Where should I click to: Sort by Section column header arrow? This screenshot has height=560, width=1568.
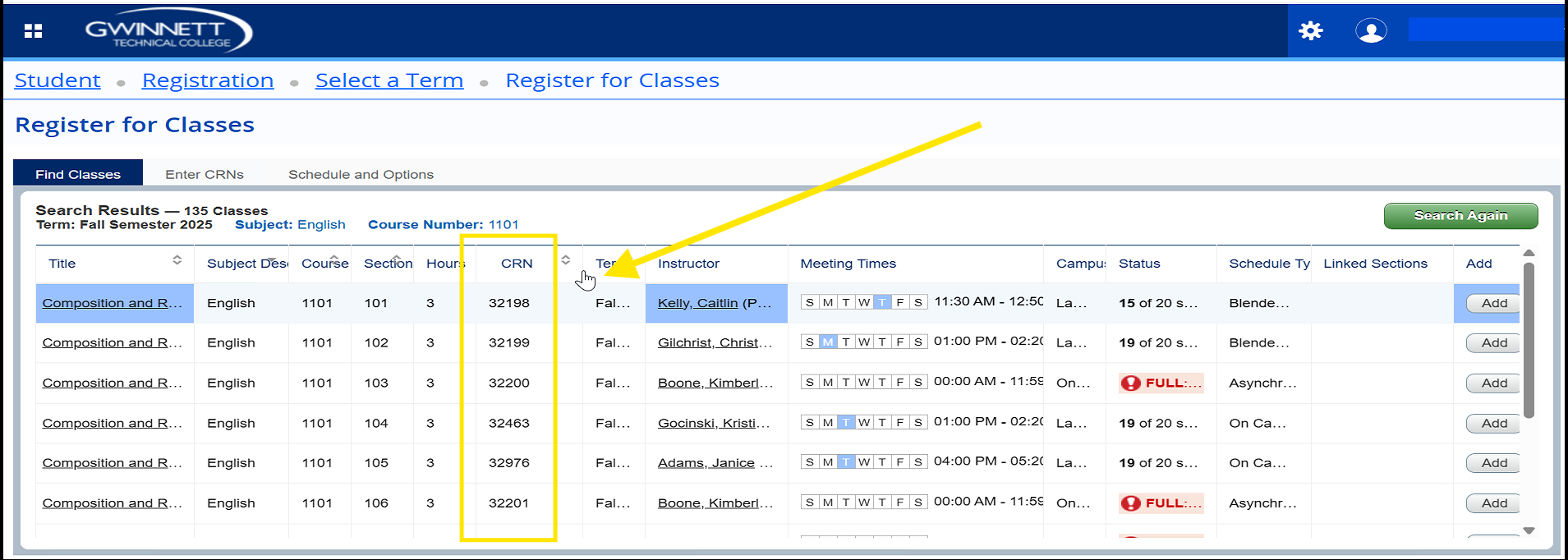(x=396, y=257)
